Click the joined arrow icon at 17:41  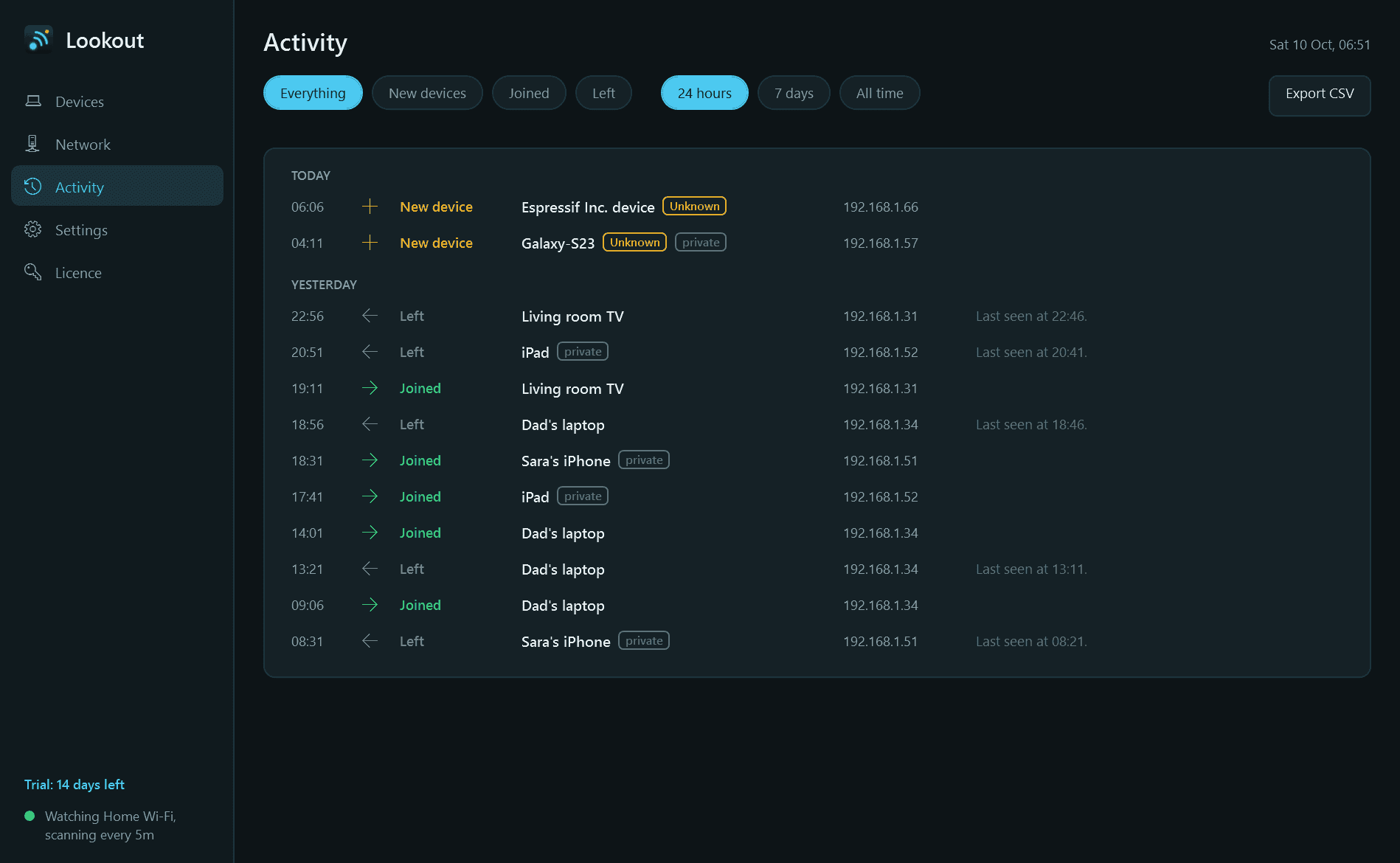pos(370,496)
